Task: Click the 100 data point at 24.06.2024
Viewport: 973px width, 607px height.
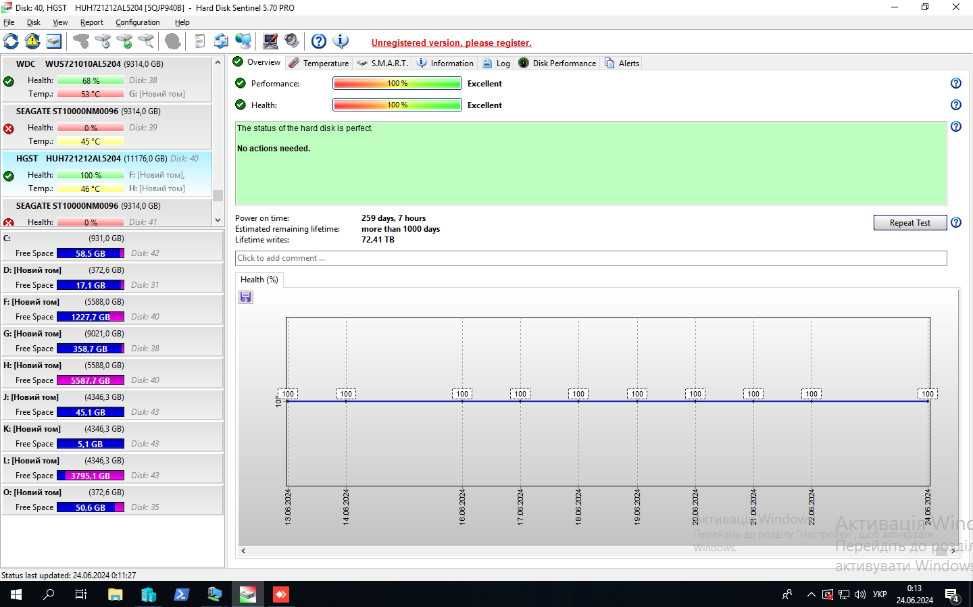Action: point(928,393)
